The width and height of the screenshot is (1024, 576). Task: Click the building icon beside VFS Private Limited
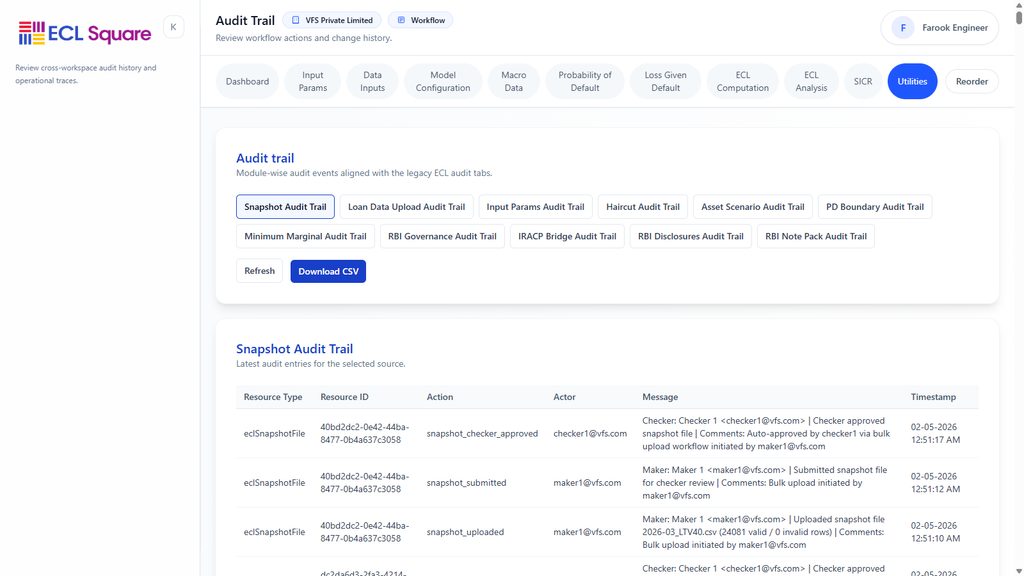pos(295,20)
